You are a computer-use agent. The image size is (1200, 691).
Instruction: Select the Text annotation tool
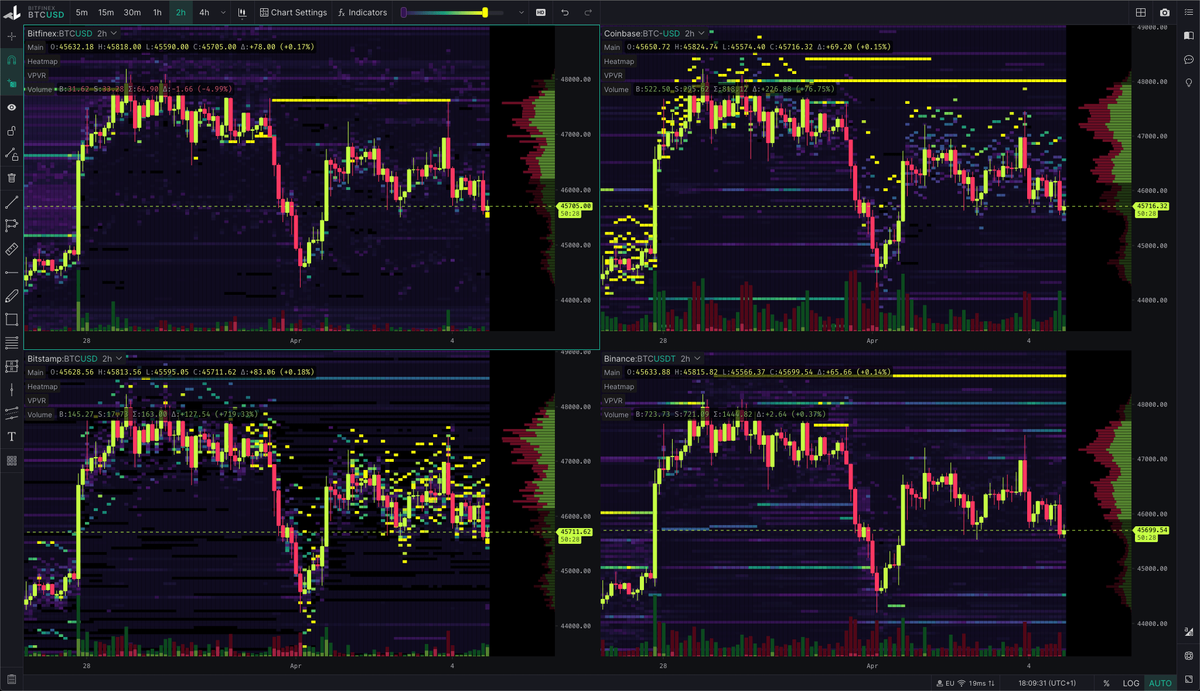11,437
